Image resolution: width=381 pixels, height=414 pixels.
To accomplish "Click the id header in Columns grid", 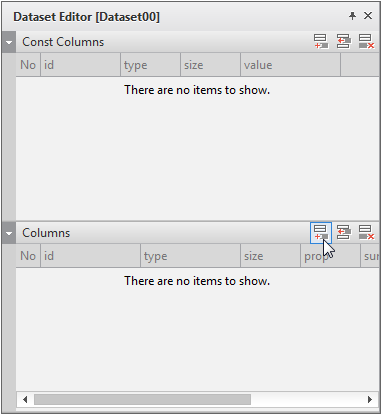I will tap(90, 256).
